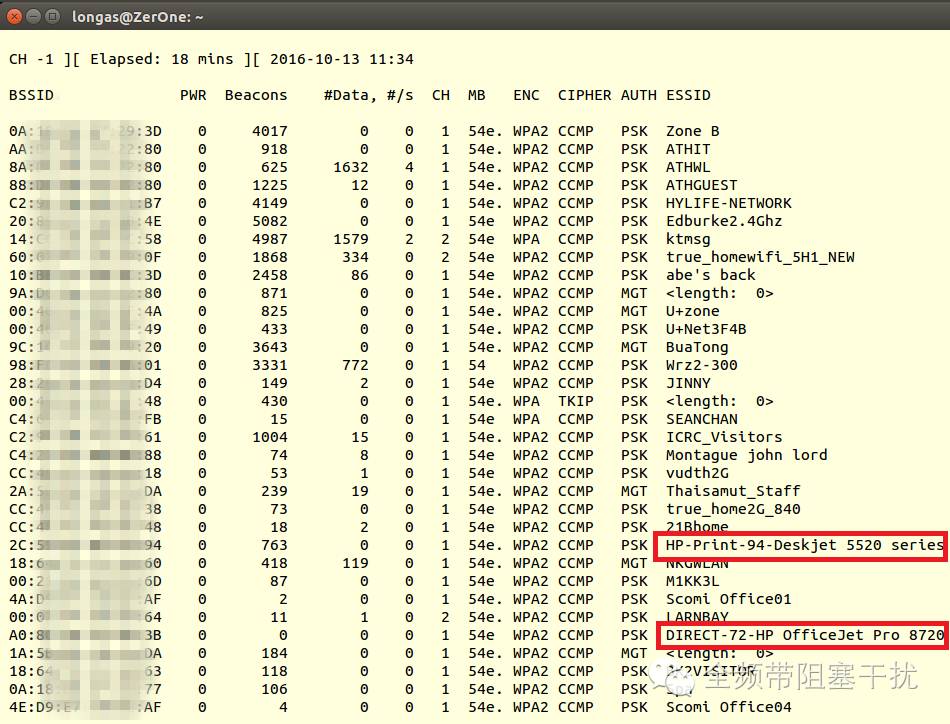Click the window title 'longas@ZerOne: ~'
The width and height of the screenshot is (950, 724).
point(138,17)
